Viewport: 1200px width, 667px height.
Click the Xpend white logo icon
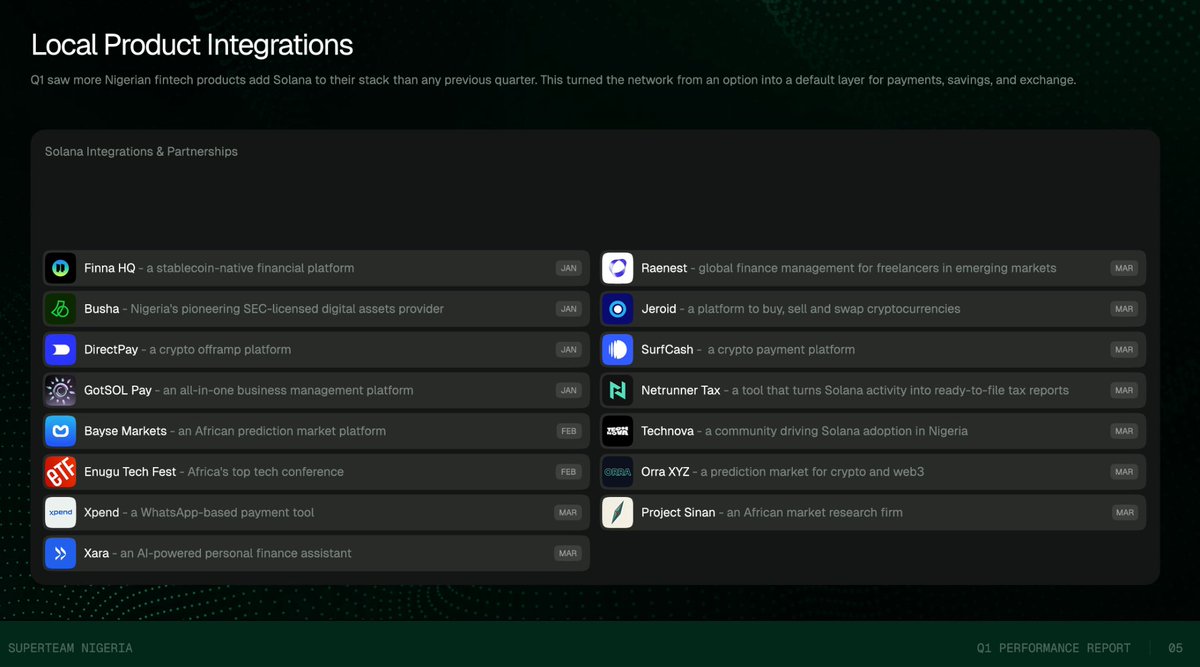[60, 512]
